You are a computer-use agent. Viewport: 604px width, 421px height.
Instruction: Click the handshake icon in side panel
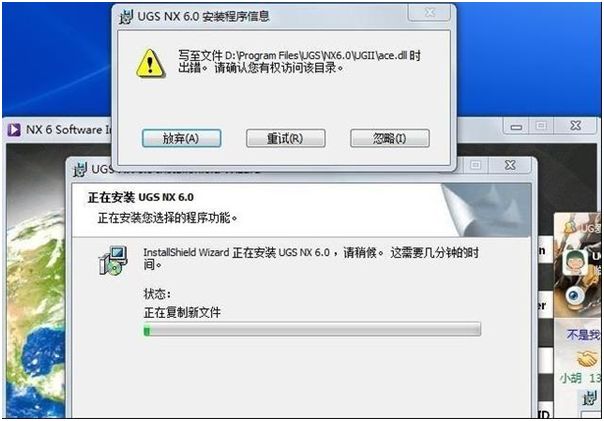coord(587,359)
